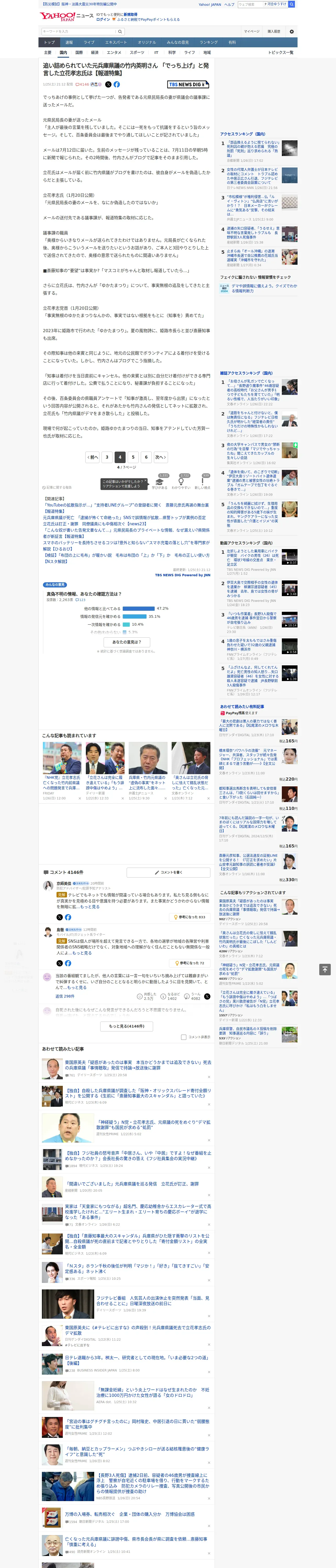The height and width of the screenshot is (1568, 336).
Task: Share 京師美佳's comment on Facebook
Action: 68,917
